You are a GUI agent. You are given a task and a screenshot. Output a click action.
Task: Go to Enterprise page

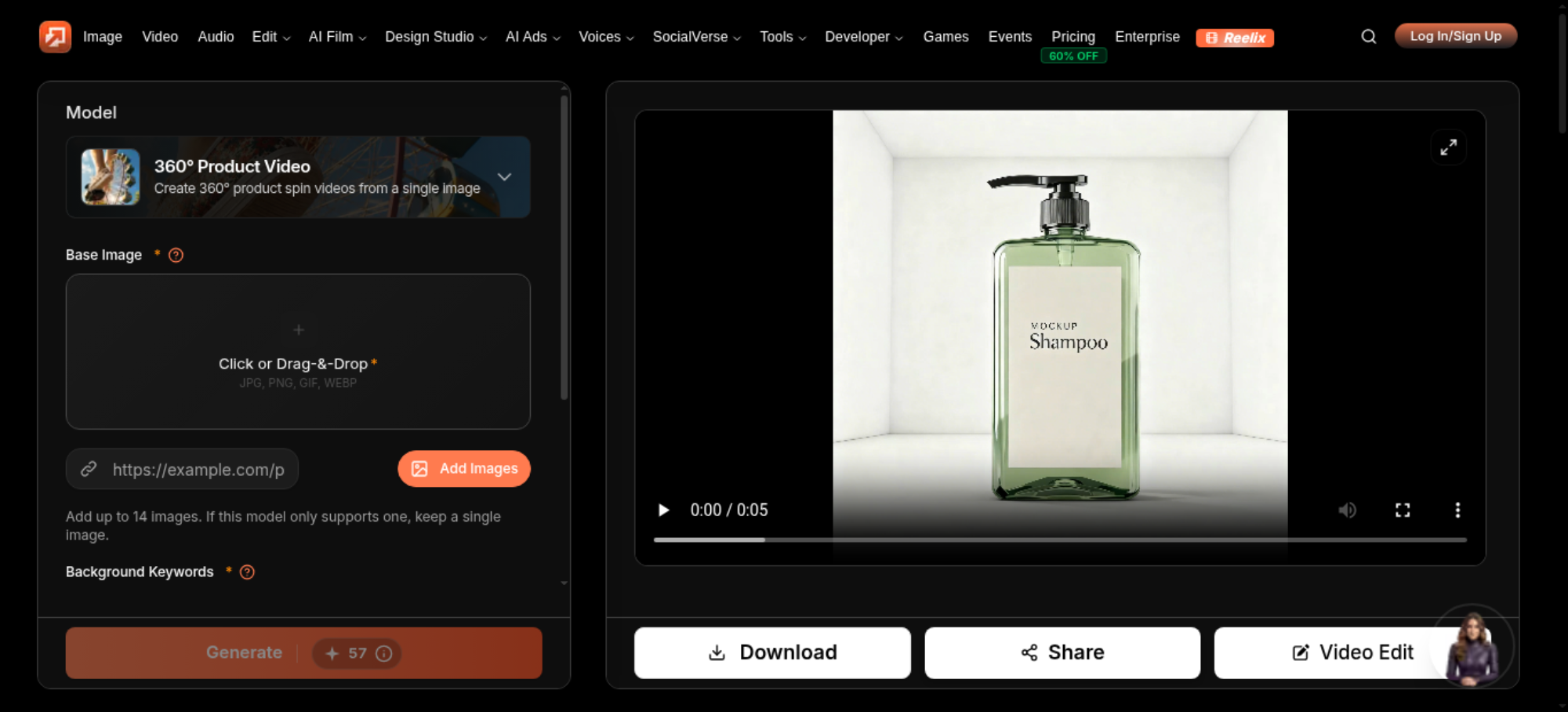[x=1147, y=37]
